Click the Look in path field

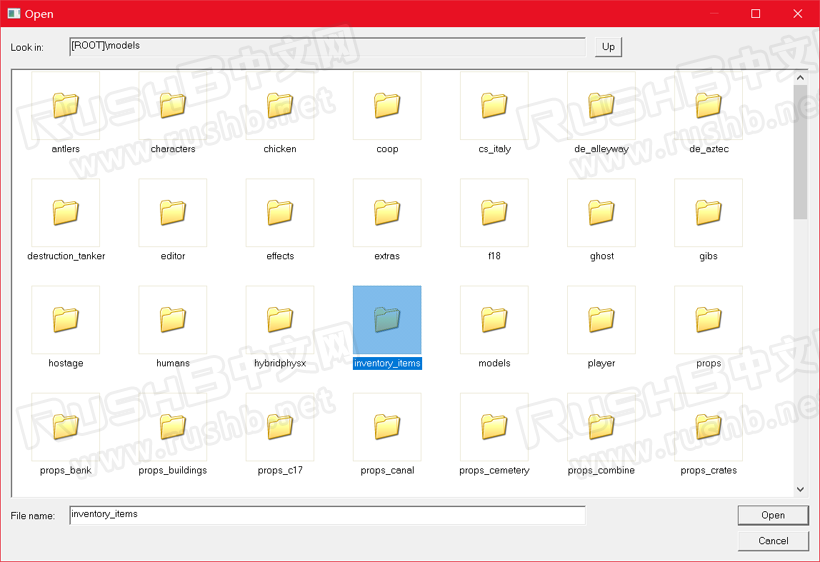point(327,46)
